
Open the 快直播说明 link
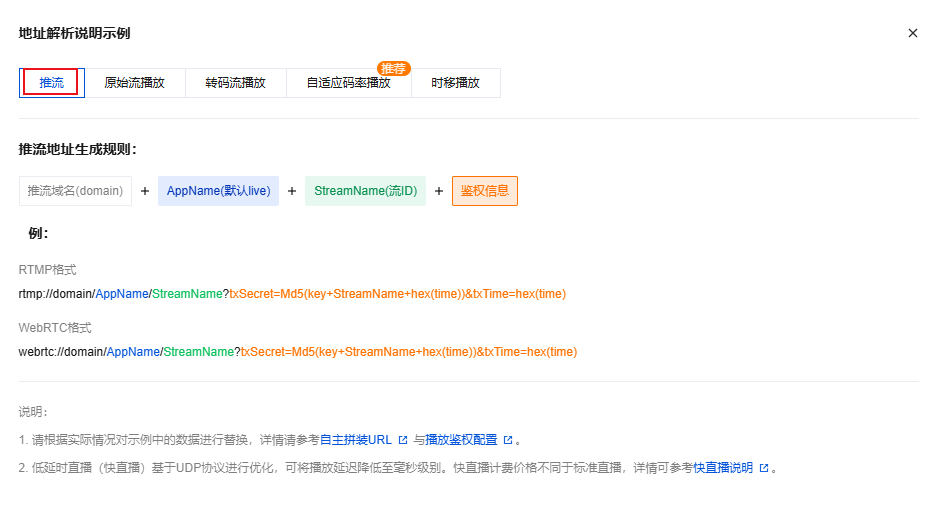723,468
